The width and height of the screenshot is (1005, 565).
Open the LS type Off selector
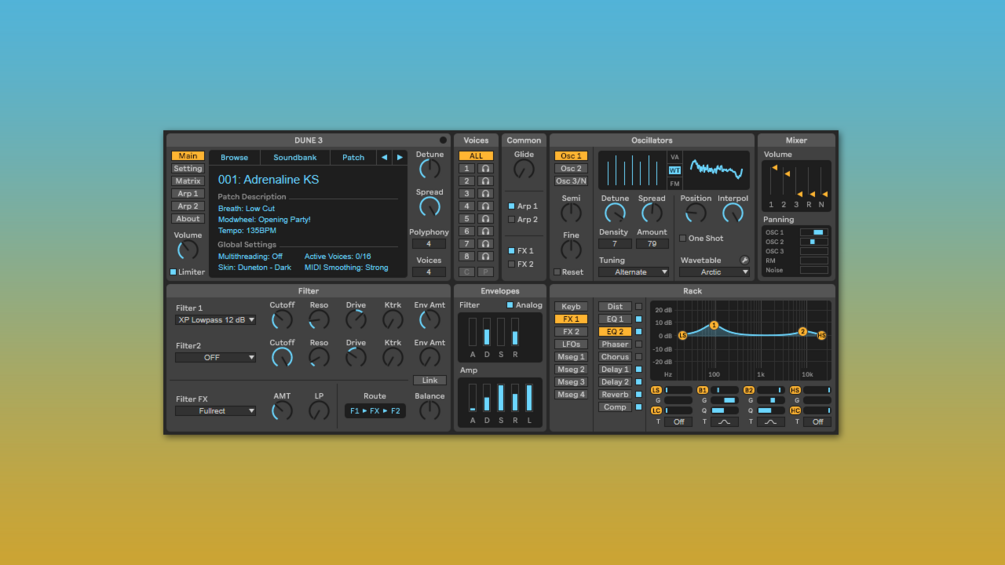(678, 422)
